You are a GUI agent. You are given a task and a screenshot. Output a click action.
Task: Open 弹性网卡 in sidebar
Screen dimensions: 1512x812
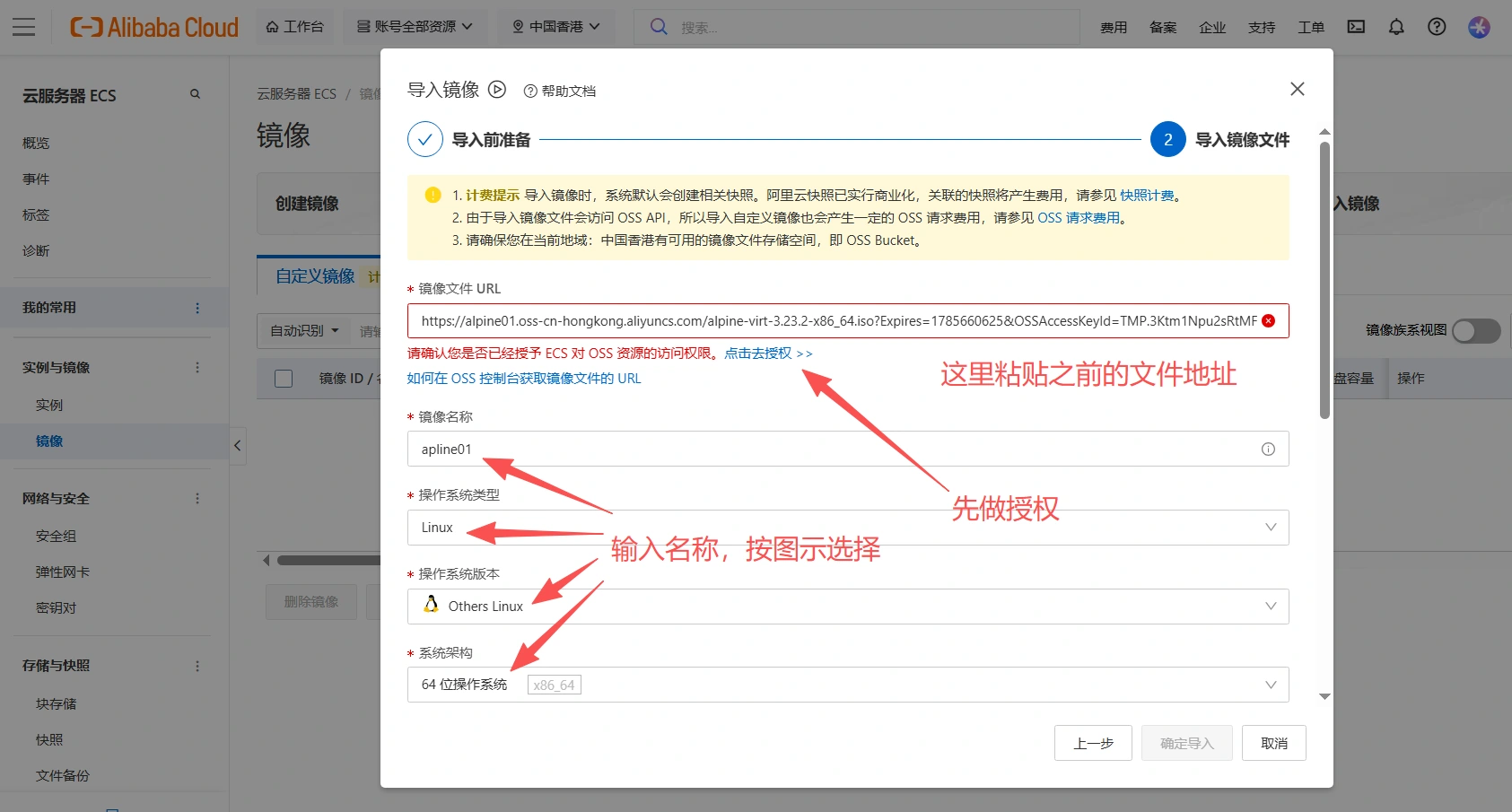[63, 572]
